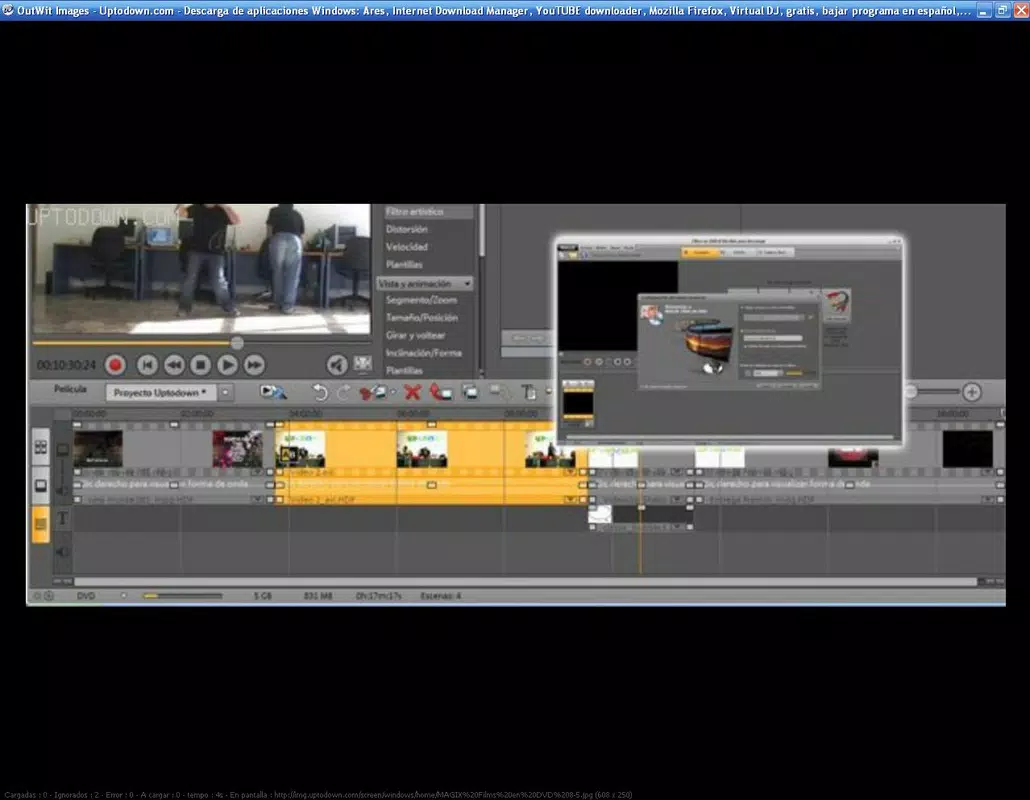Click the audio track speaker icon
The height and width of the screenshot is (800, 1030).
pos(62,552)
